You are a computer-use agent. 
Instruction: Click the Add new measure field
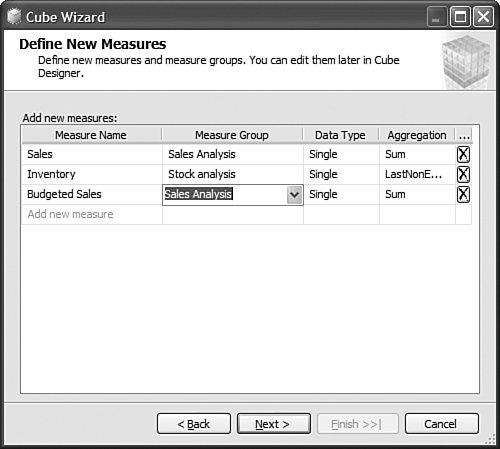(92, 214)
